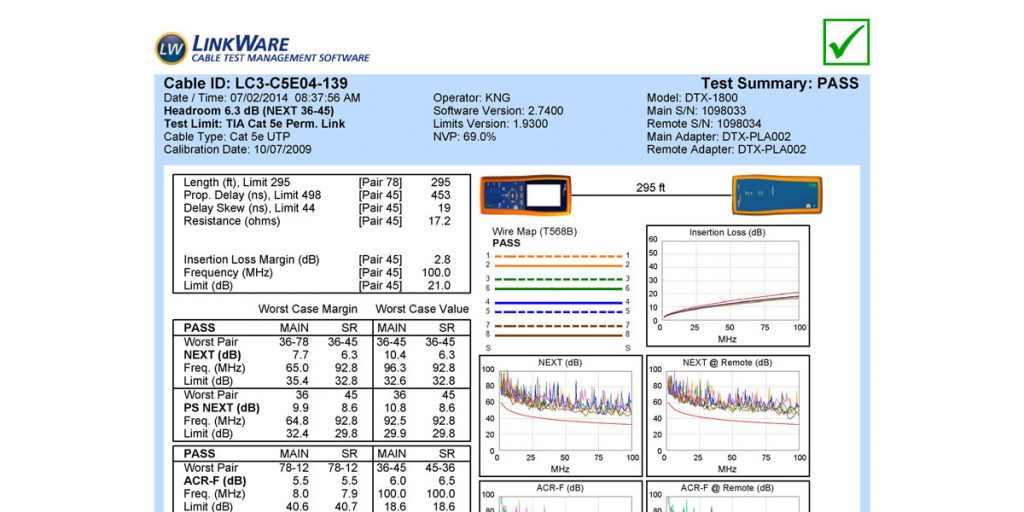Open the NEXT (dB) graph
This screenshot has height=512, width=1024.
(560, 416)
